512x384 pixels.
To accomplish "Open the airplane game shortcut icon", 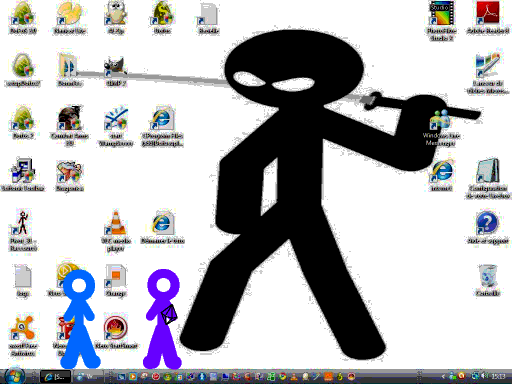I will [x=69, y=175].
